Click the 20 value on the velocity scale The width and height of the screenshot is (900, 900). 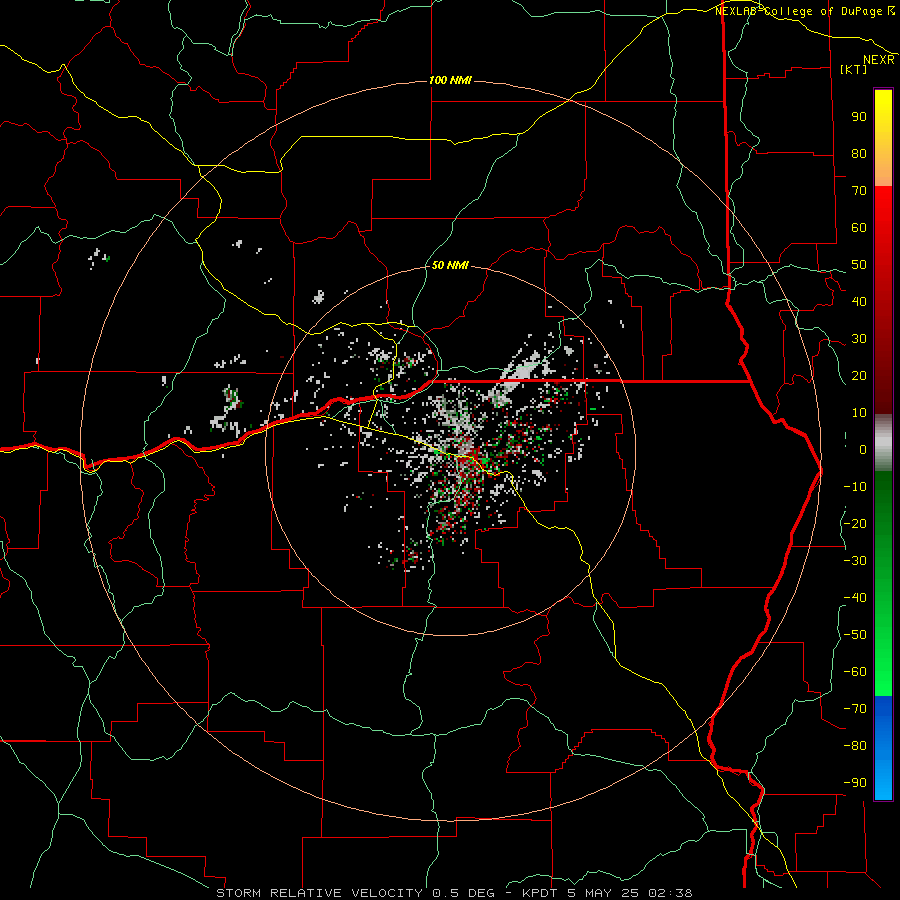pos(859,376)
